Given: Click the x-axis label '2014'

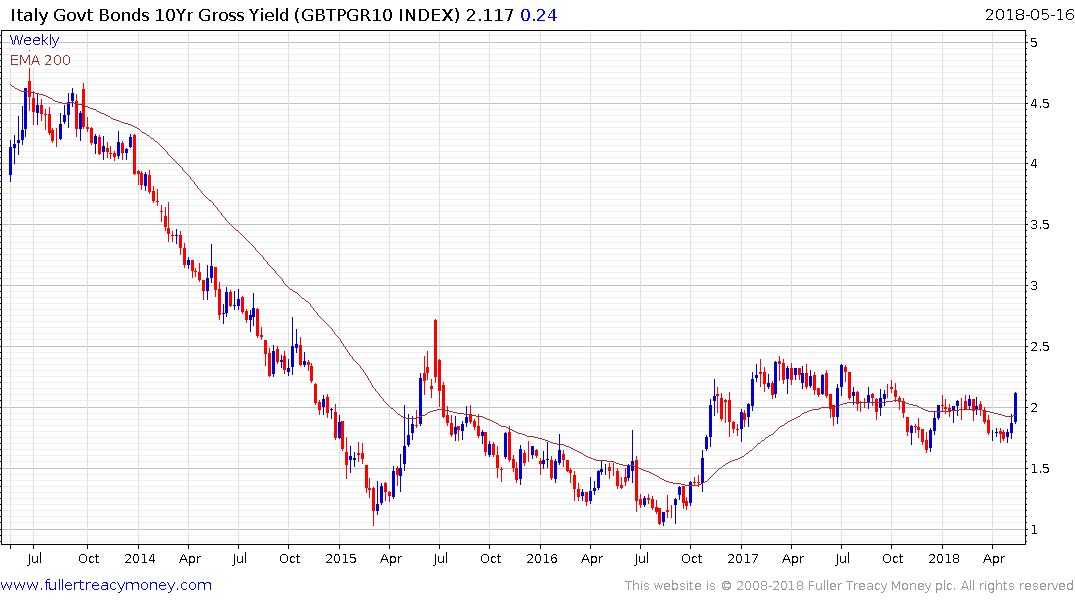Looking at the screenshot, I should [x=140, y=558].
